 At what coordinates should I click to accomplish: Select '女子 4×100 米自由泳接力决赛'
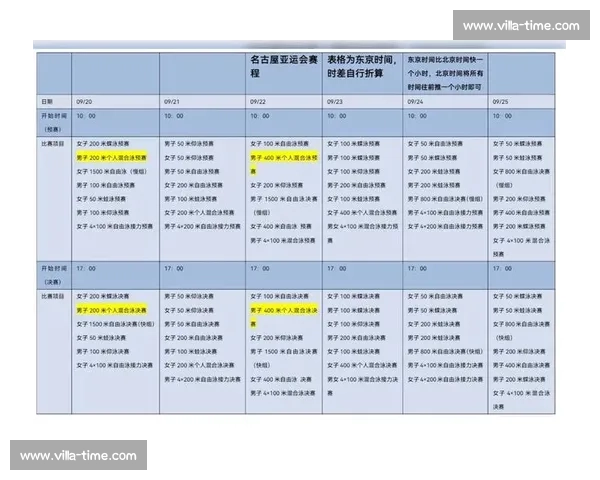tap(114, 366)
